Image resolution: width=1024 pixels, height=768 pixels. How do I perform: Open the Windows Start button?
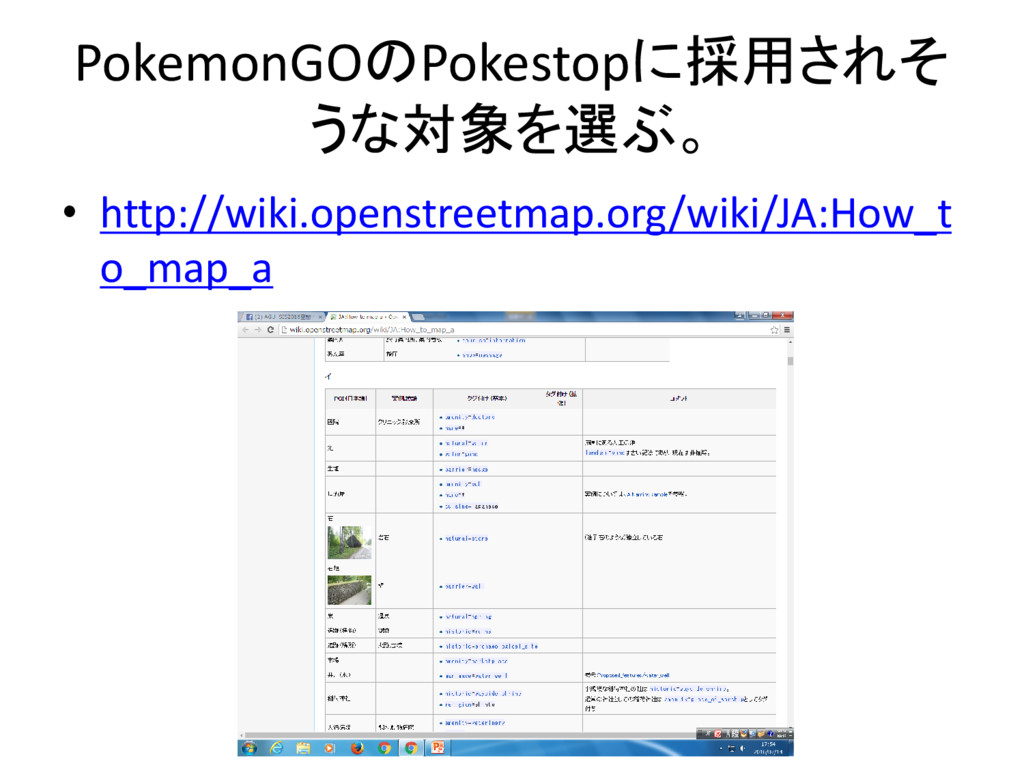point(249,748)
